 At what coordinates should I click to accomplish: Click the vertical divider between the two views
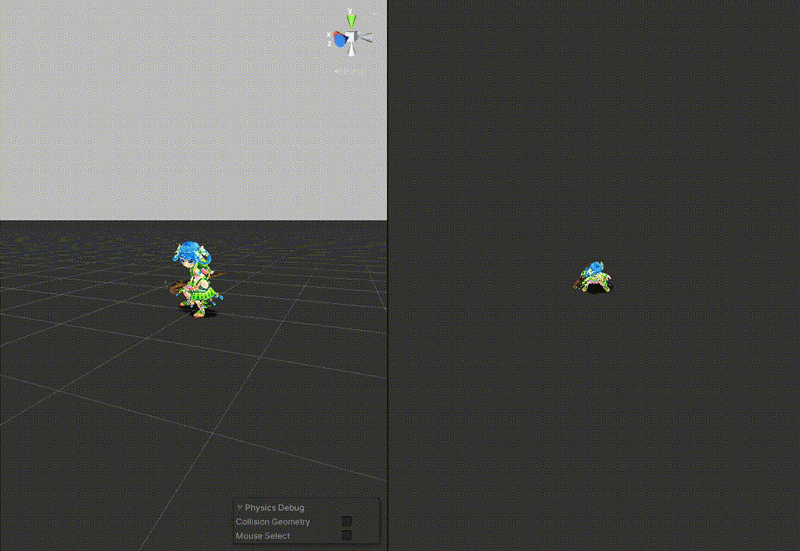click(x=387, y=300)
